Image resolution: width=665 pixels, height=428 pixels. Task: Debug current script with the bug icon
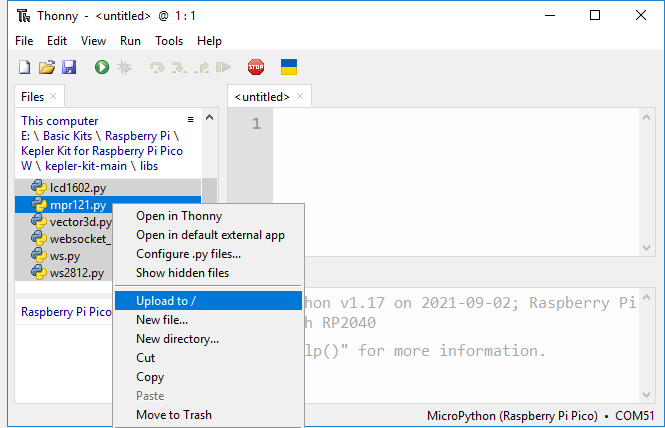pos(124,67)
